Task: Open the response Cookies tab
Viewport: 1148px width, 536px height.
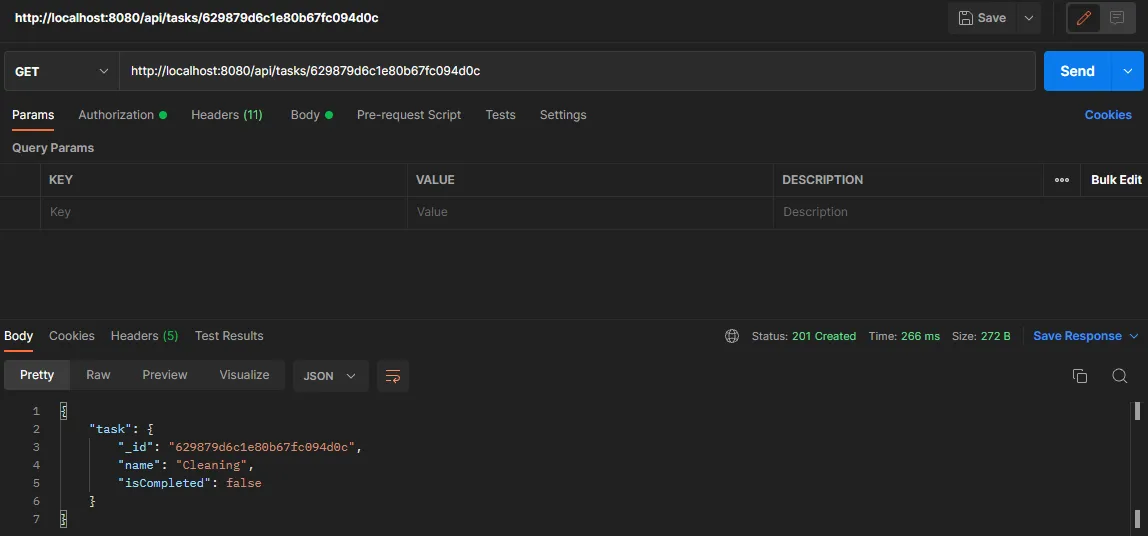Action: tap(72, 336)
